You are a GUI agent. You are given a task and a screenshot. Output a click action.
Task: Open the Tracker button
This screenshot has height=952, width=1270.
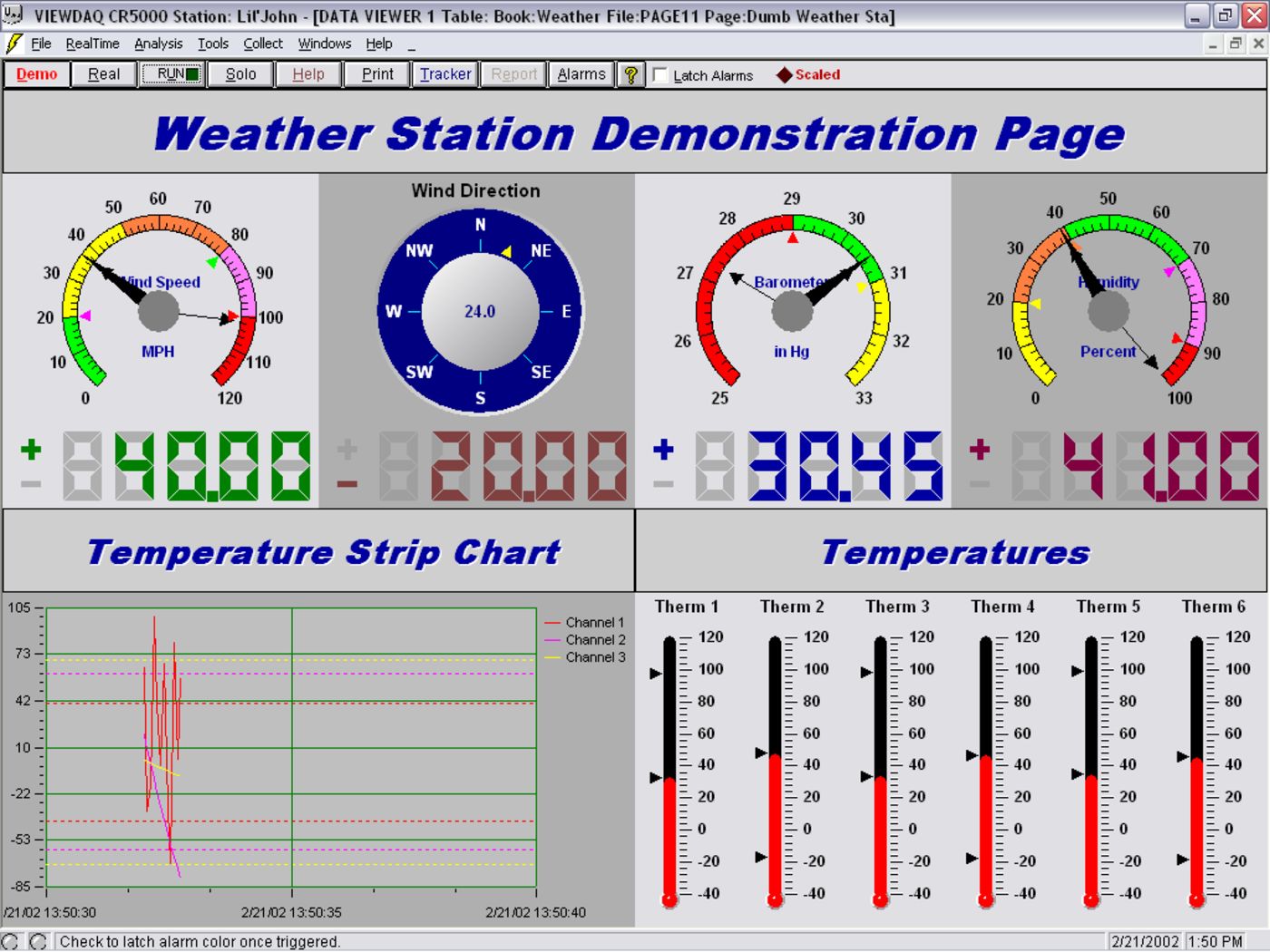[x=445, y=74]
